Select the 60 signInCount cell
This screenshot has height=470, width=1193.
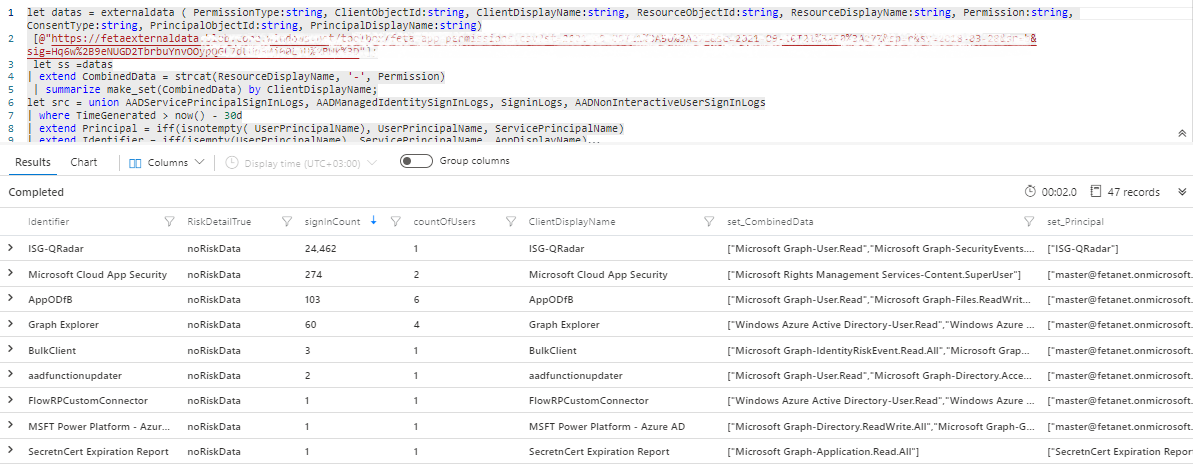[x=310, y=325]
